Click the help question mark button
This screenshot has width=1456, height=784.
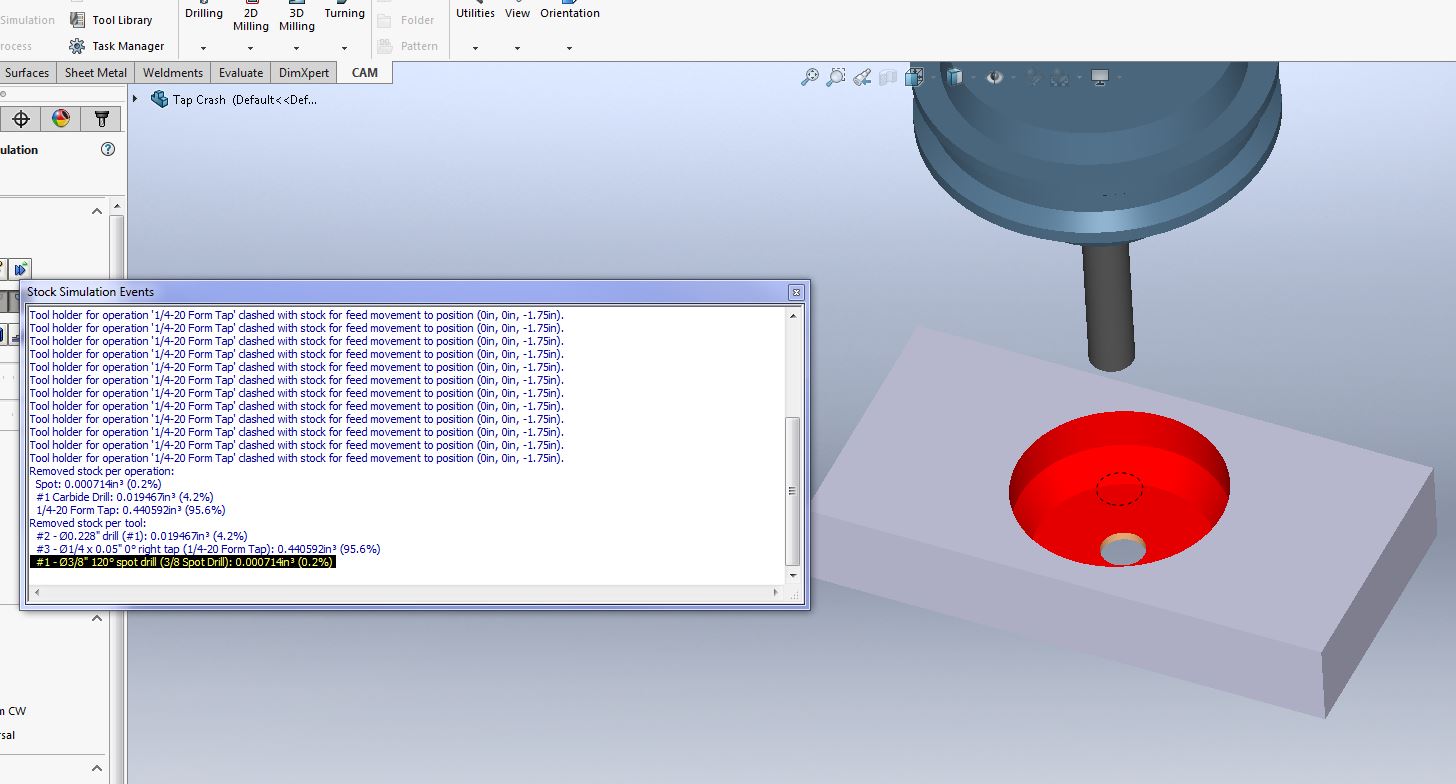pos(106,149)
